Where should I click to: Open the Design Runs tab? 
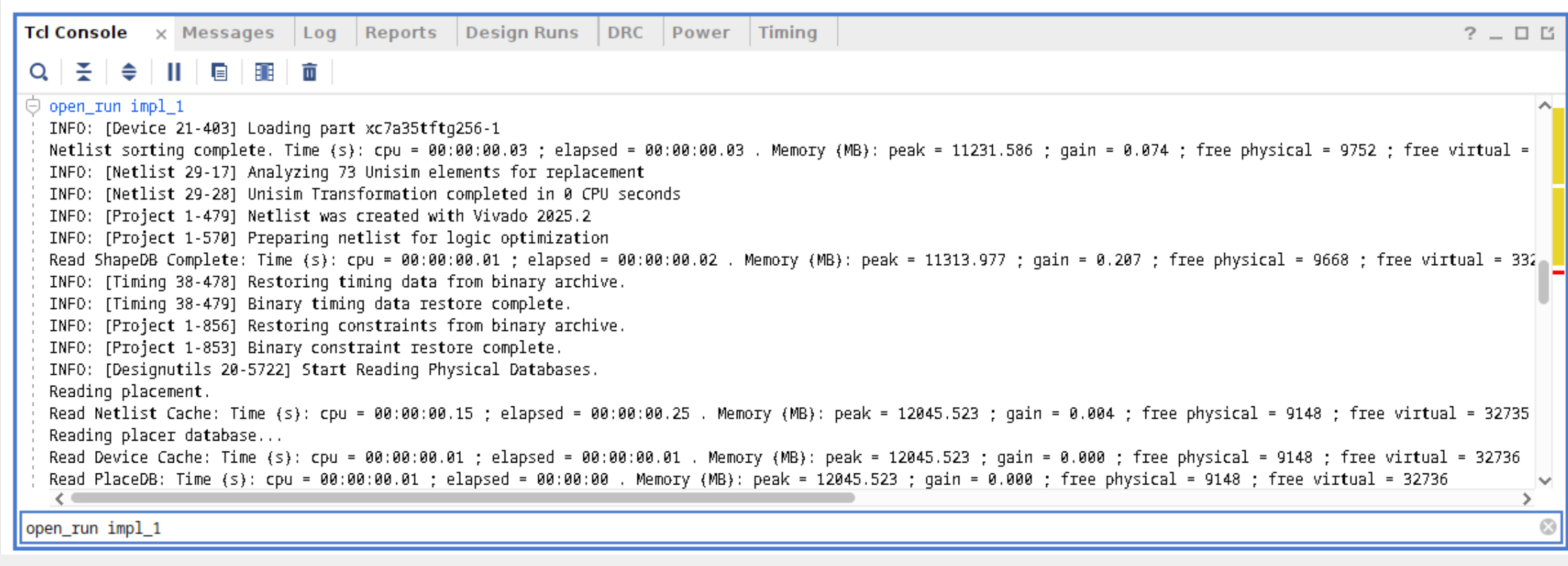[522, 32]
